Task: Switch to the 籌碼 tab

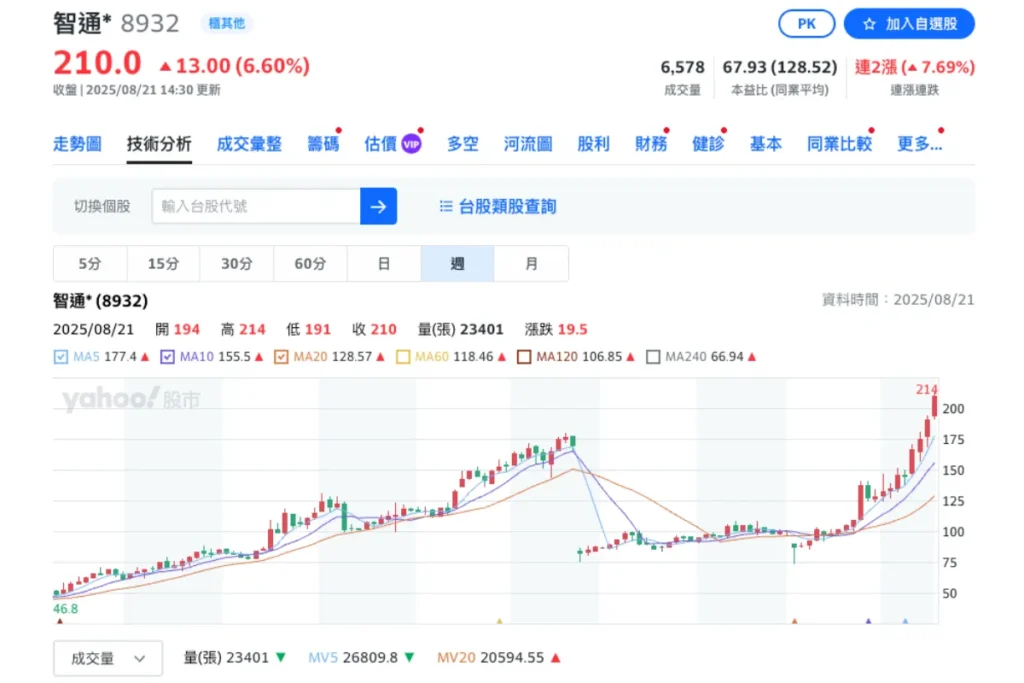Action: (x=323, y=144)
